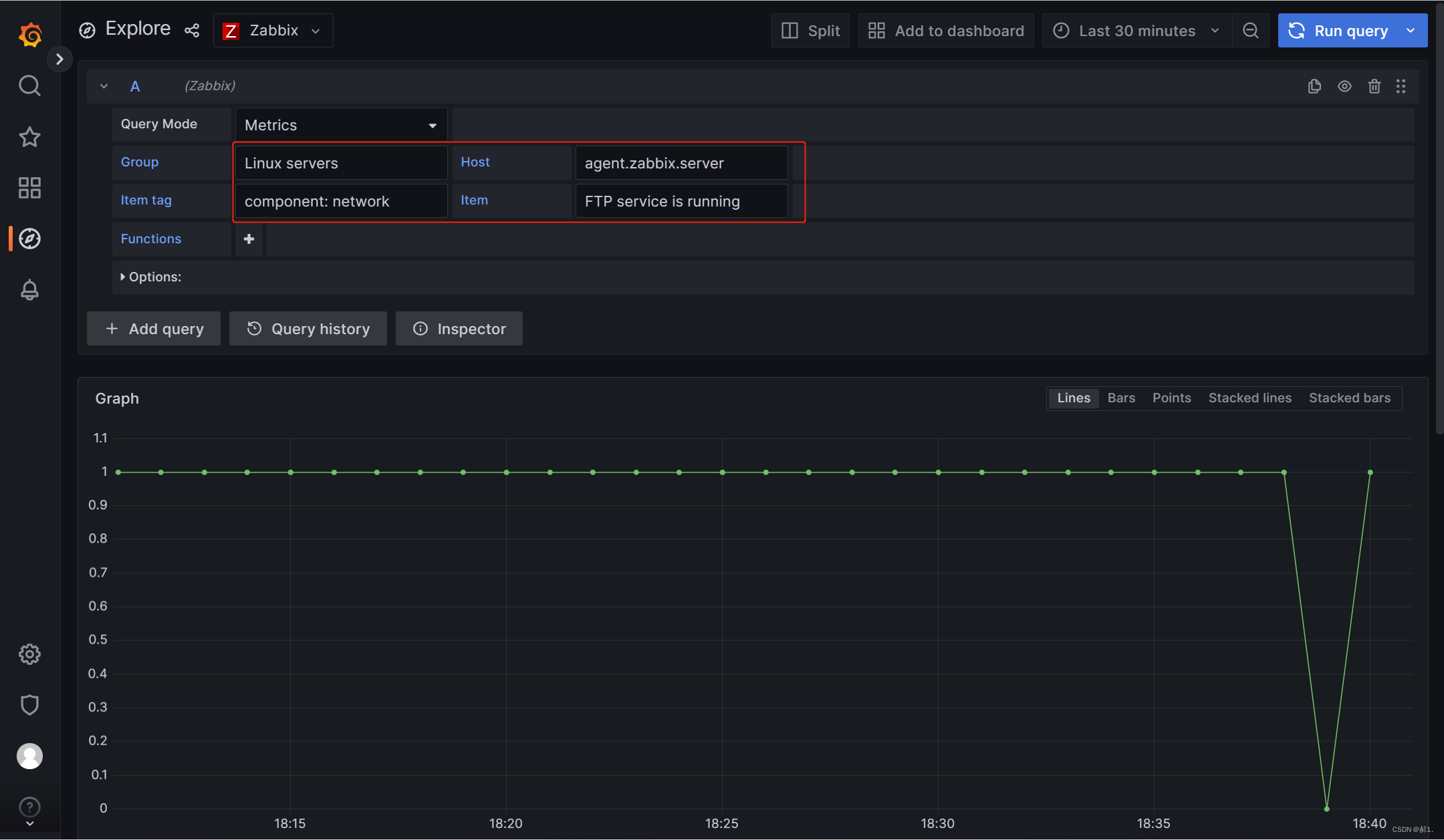
Task: Click the Search magnifier icon in sidebar
Action: coord(29,86)
